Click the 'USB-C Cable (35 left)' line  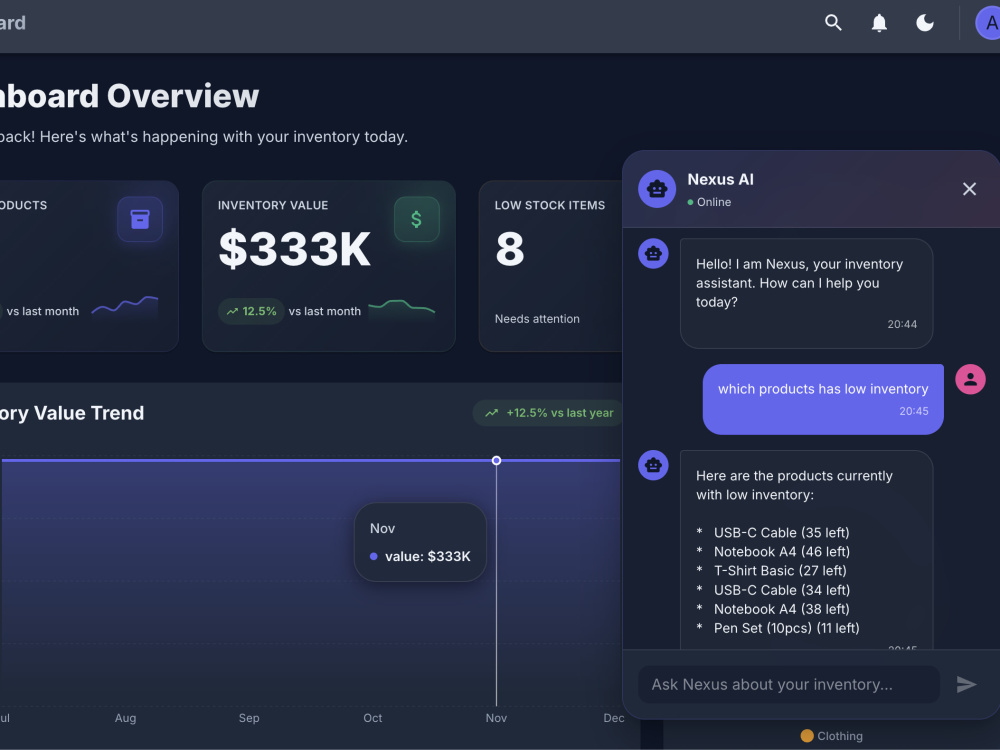(x=781, y=533)
